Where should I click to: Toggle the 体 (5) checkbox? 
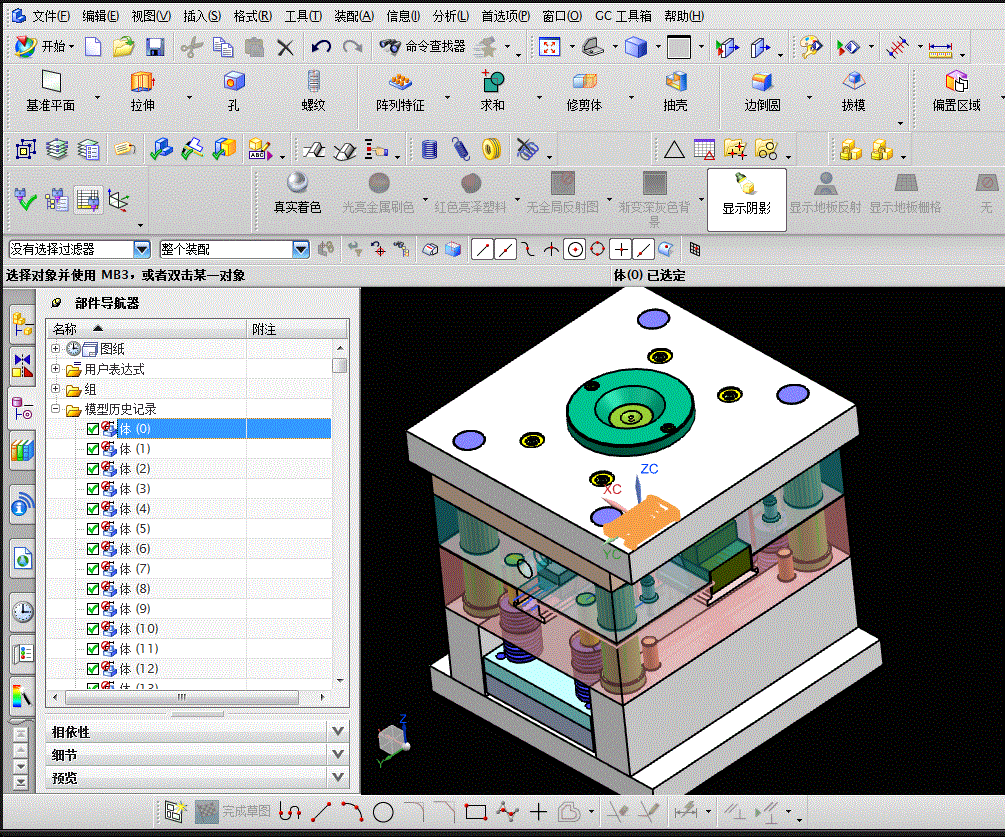(x=93, y=529)
